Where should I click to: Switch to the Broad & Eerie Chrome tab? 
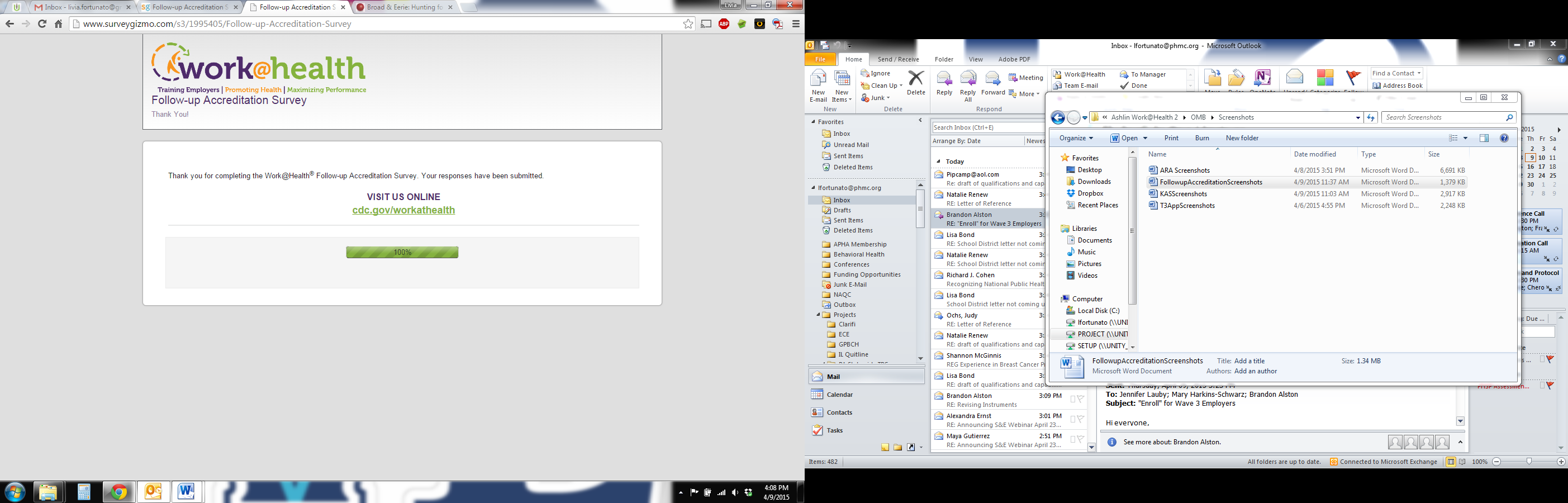[x=405, y=7]
